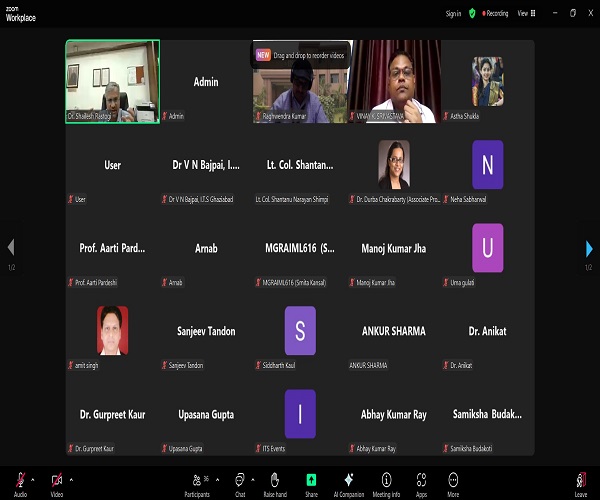This screenshot has width=600, height=500.
Task: Click the green encryption shield icon
Action: 472,14
